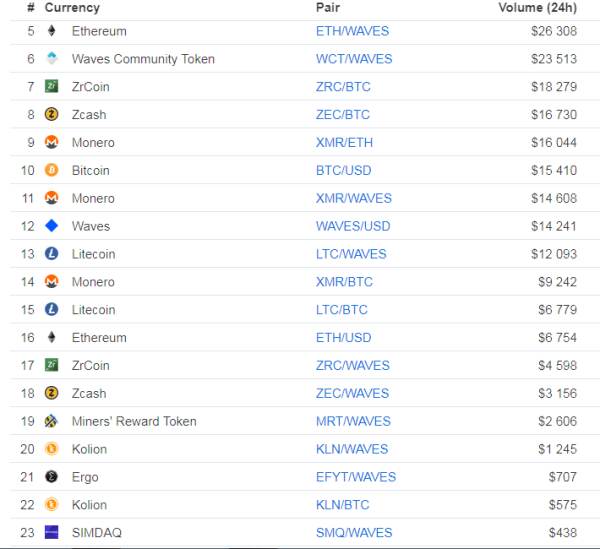Click the Ethereum icon in row 5
This screenshot has height=549, width=600.
tap(52, 31)
